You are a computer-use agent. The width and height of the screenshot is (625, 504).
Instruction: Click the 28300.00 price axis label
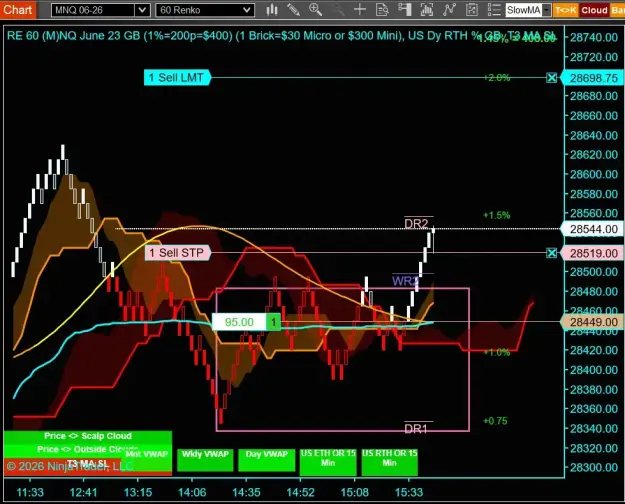pos(594,467)
